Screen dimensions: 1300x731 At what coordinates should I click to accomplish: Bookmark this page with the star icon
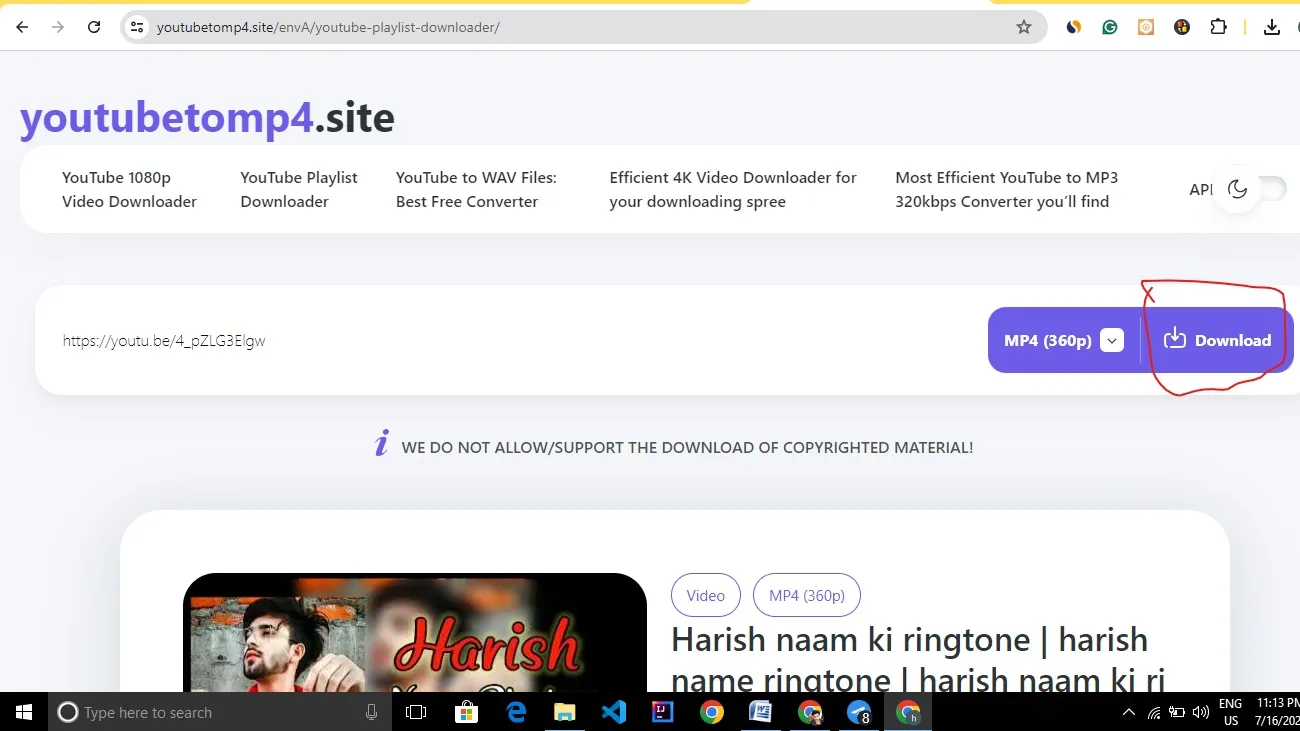[1023, 27]
